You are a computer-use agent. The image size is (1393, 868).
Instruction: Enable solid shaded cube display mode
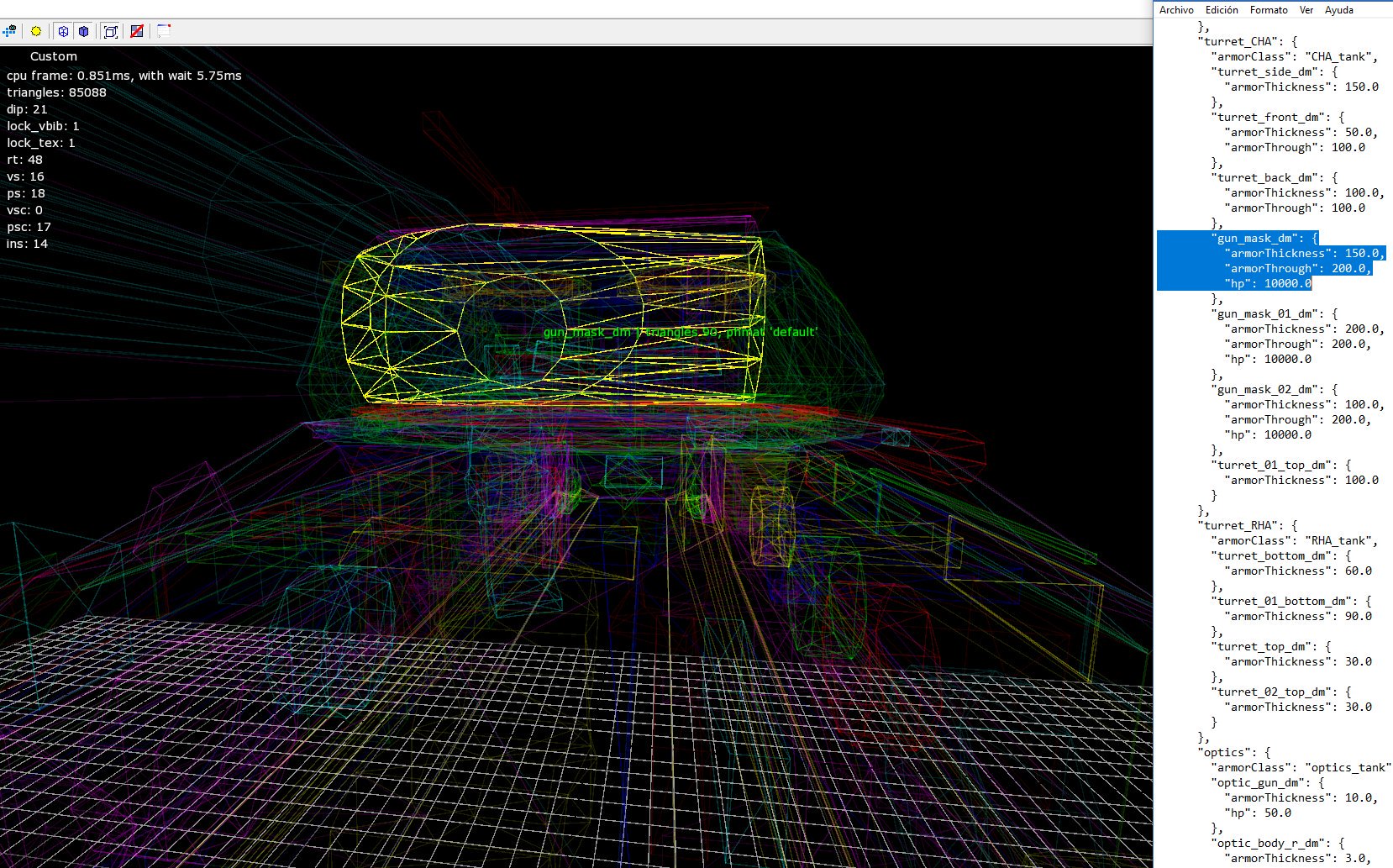pyautogui.click(x=84, y=31)
